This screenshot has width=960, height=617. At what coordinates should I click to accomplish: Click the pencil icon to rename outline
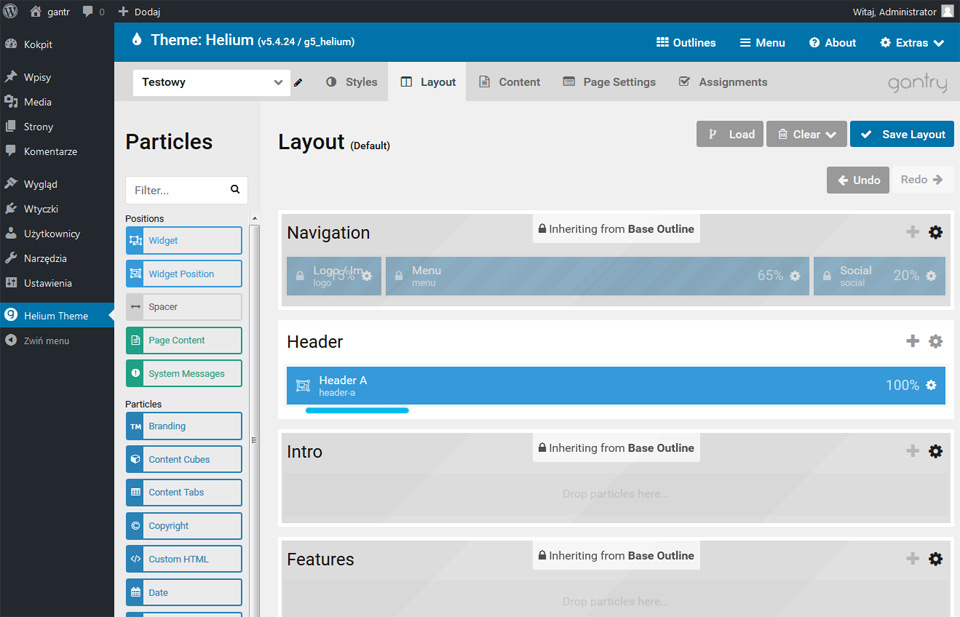tap(298, 83)
